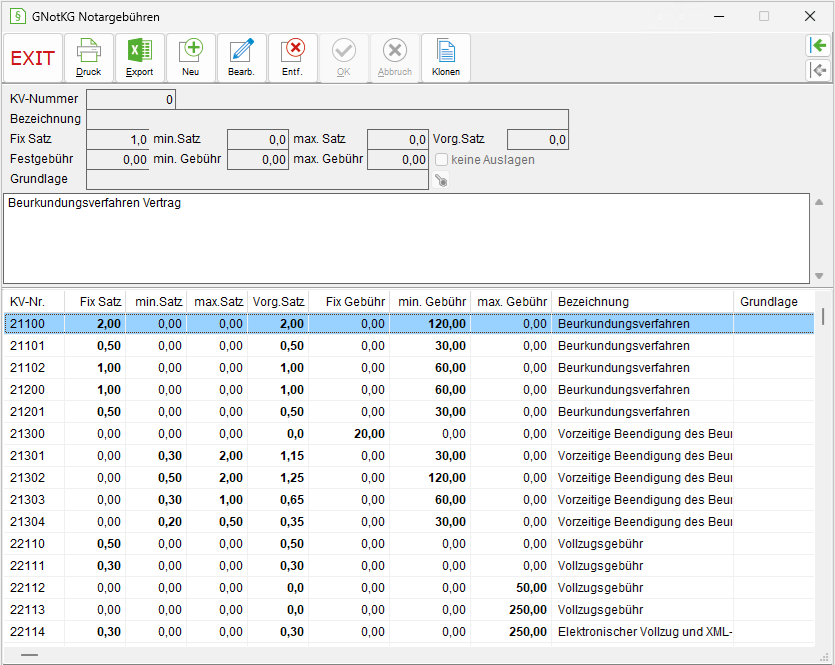
Task: Sort by min. Gebühr column header
Action: tap(430, 301)
